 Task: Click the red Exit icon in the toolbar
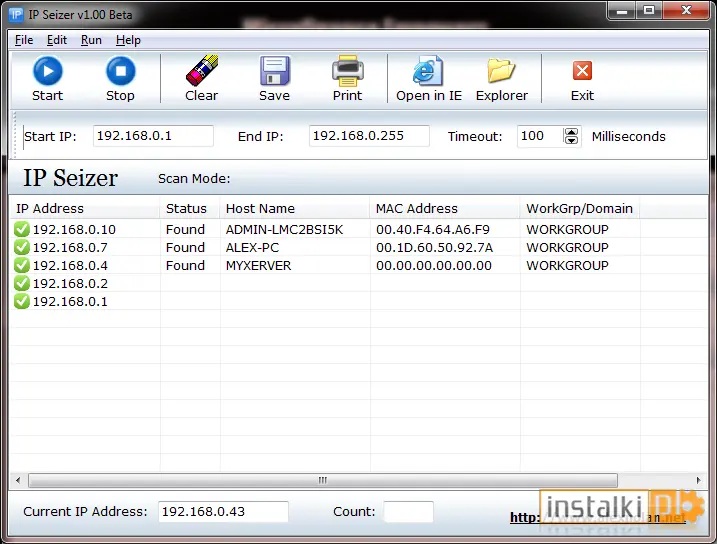click(x=582, y=71)
